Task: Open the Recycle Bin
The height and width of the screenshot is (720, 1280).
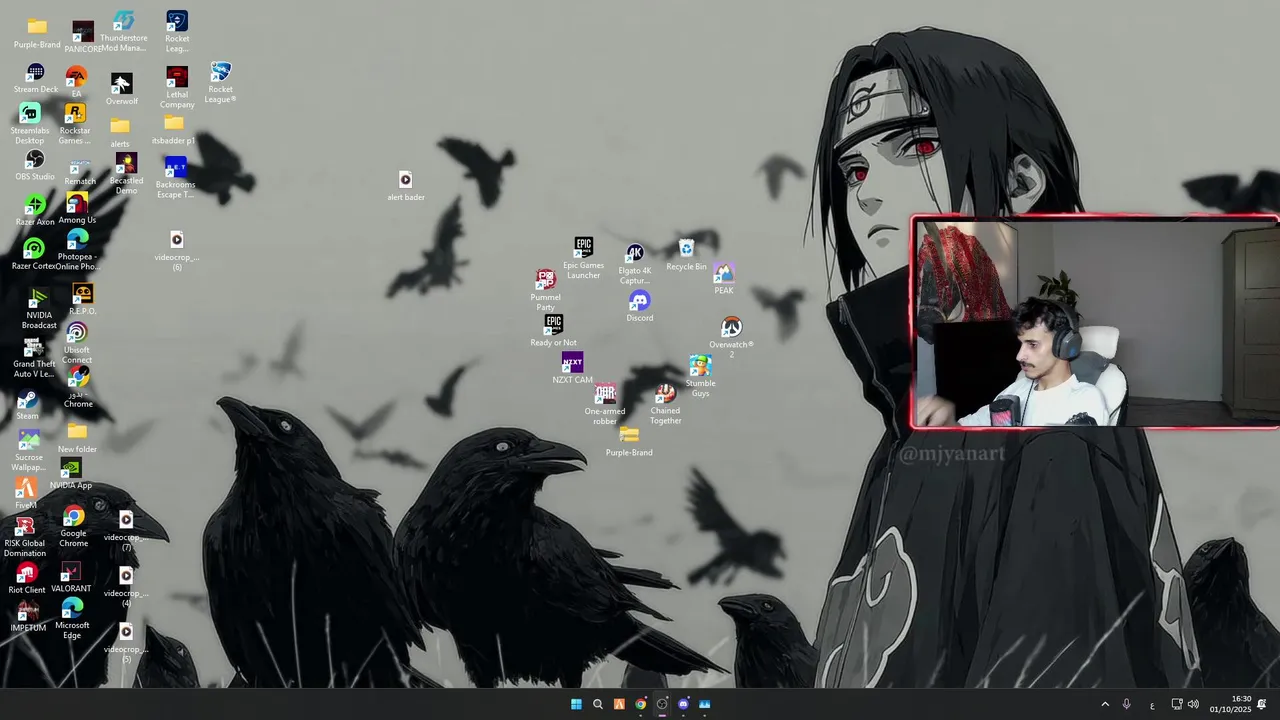Action: [686, 256]
